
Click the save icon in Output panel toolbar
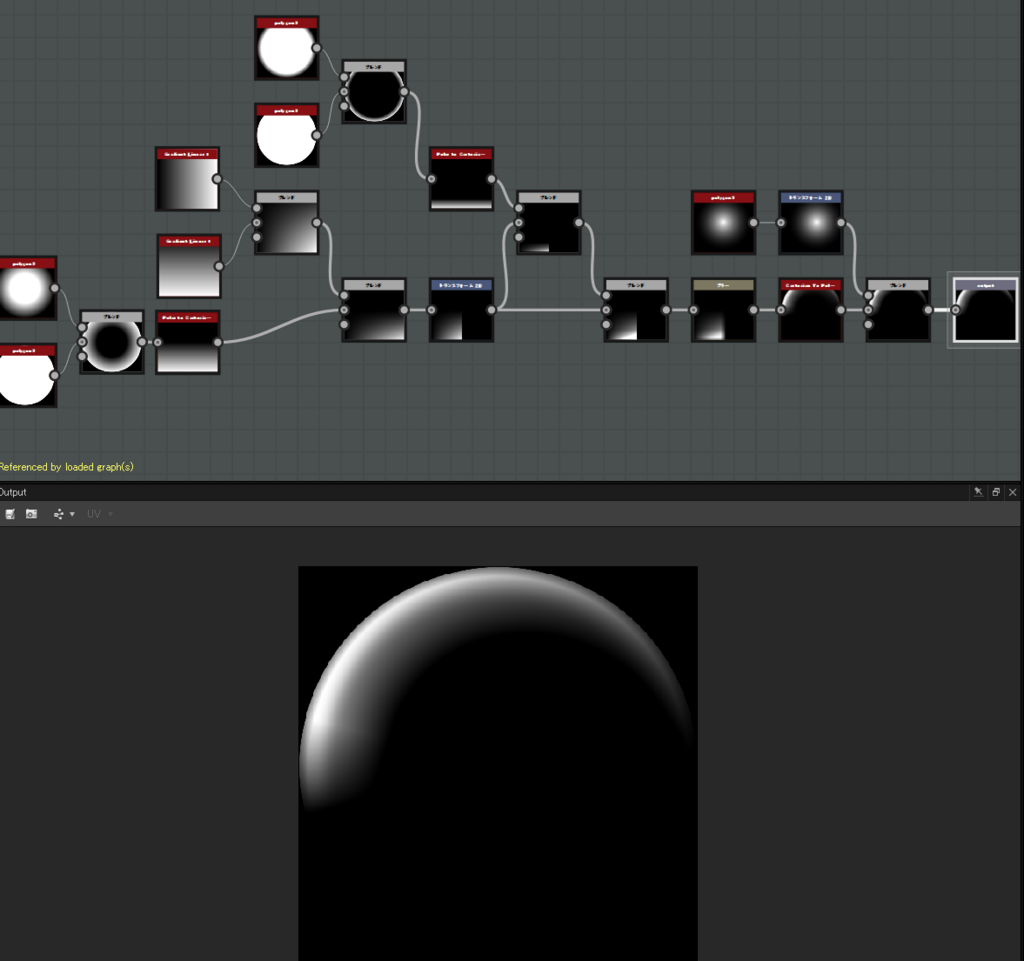pyautogui.click(x=10, y=514)
